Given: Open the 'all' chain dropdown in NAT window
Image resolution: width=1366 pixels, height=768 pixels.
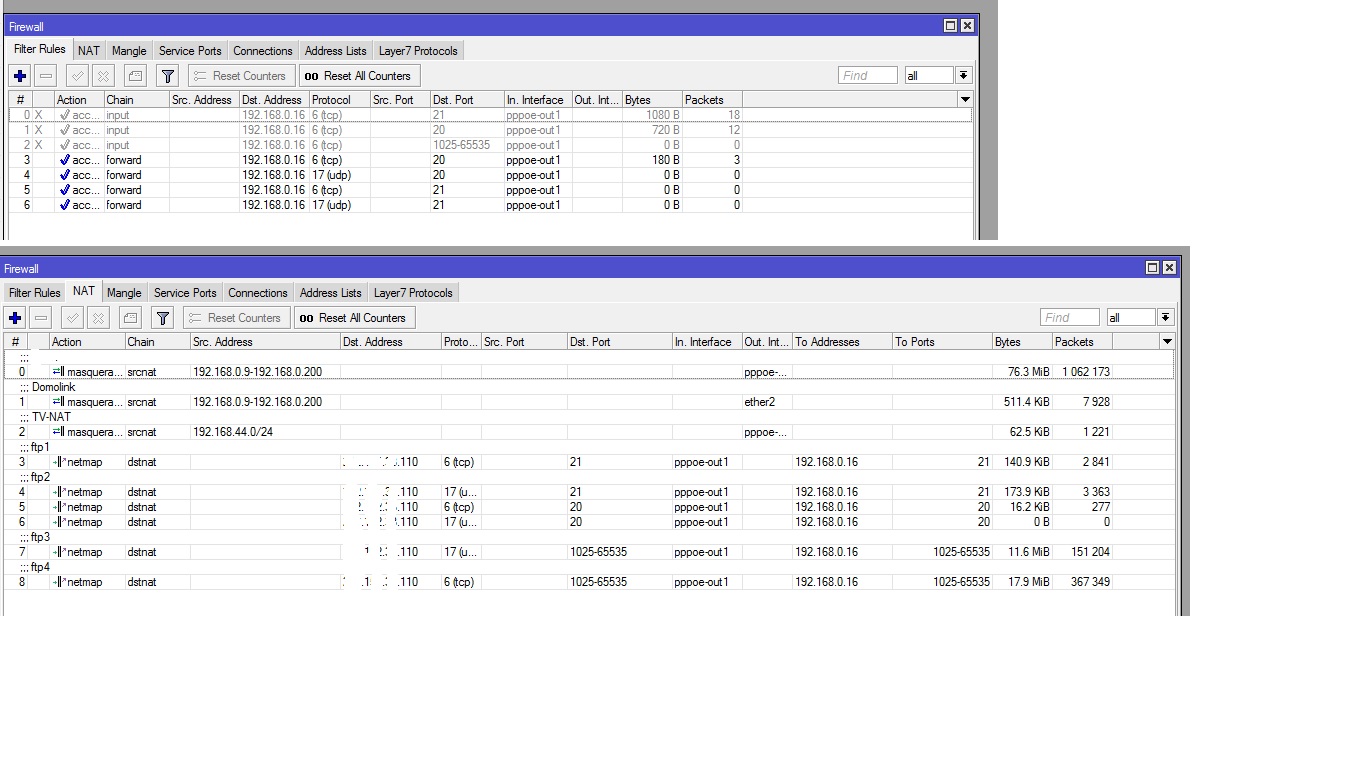Looking at the screenshot, I should (1165, 318).
